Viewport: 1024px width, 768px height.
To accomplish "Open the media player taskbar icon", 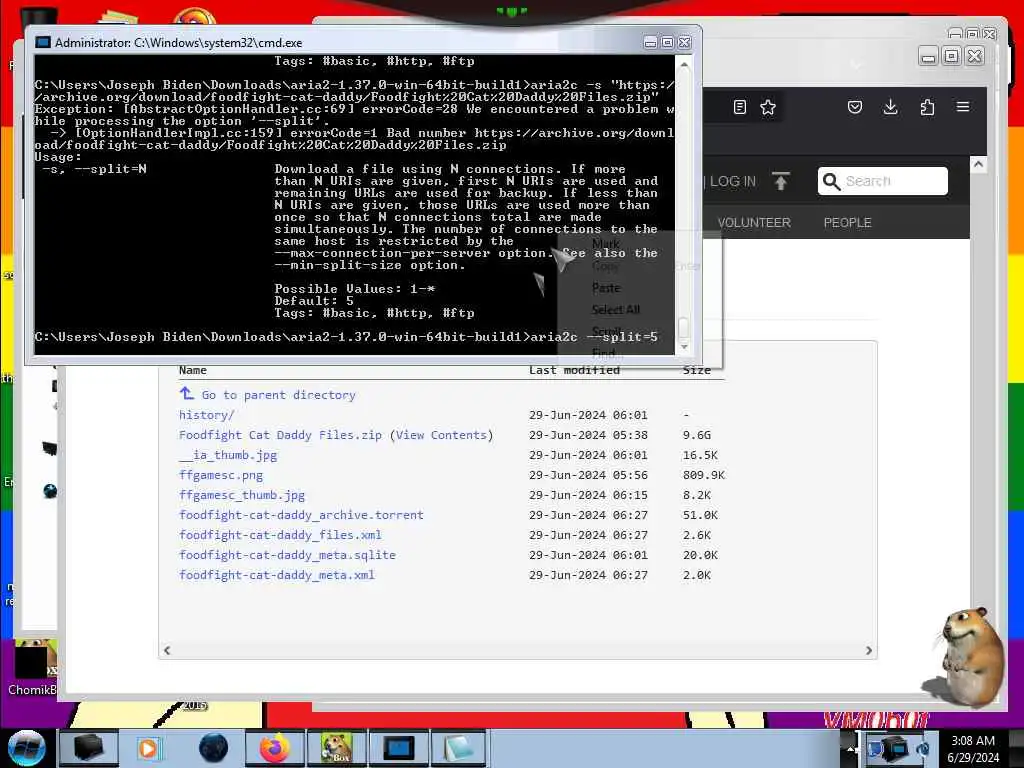I will point(149,748).
